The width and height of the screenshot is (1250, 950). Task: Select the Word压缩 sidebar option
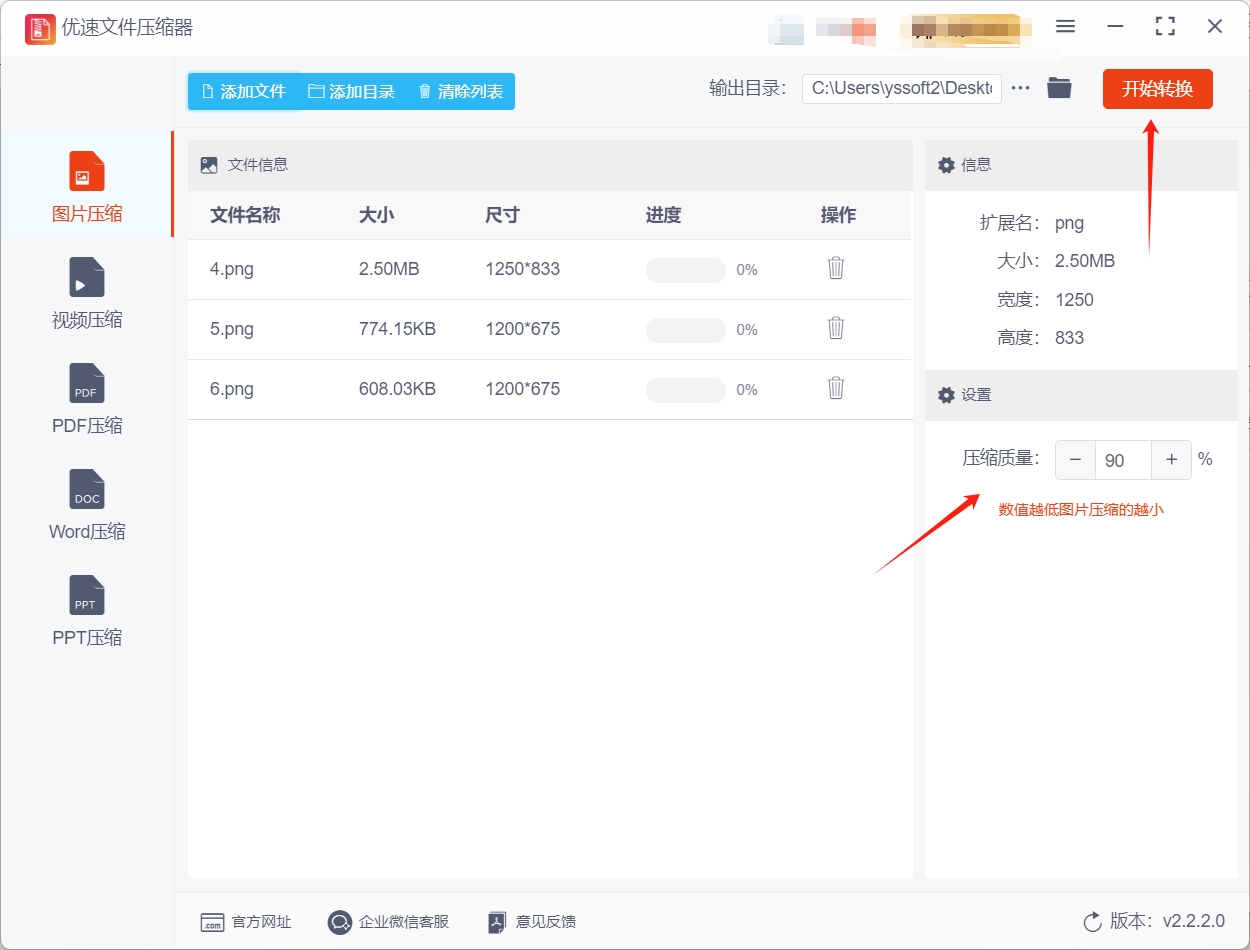pyautogui.click(x=87, y=504)
